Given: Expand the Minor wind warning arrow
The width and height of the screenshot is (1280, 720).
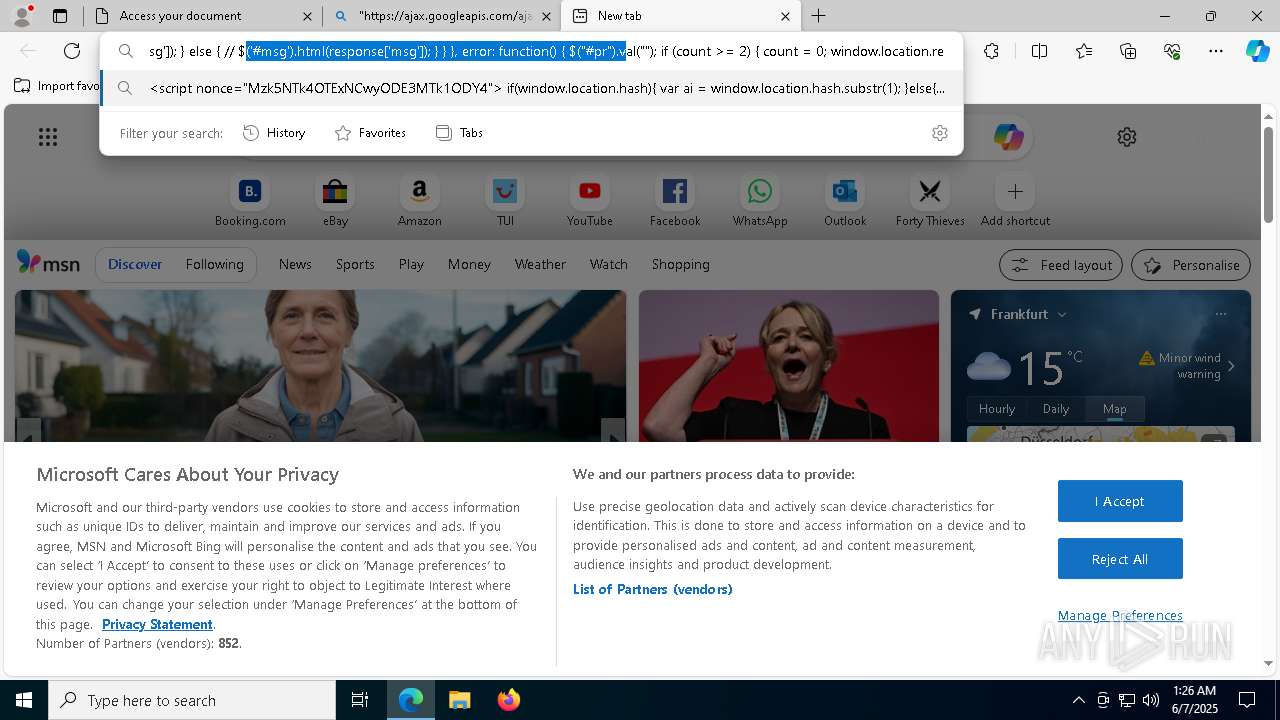Looking at the screenshot, I should [x=1231, y=366].
